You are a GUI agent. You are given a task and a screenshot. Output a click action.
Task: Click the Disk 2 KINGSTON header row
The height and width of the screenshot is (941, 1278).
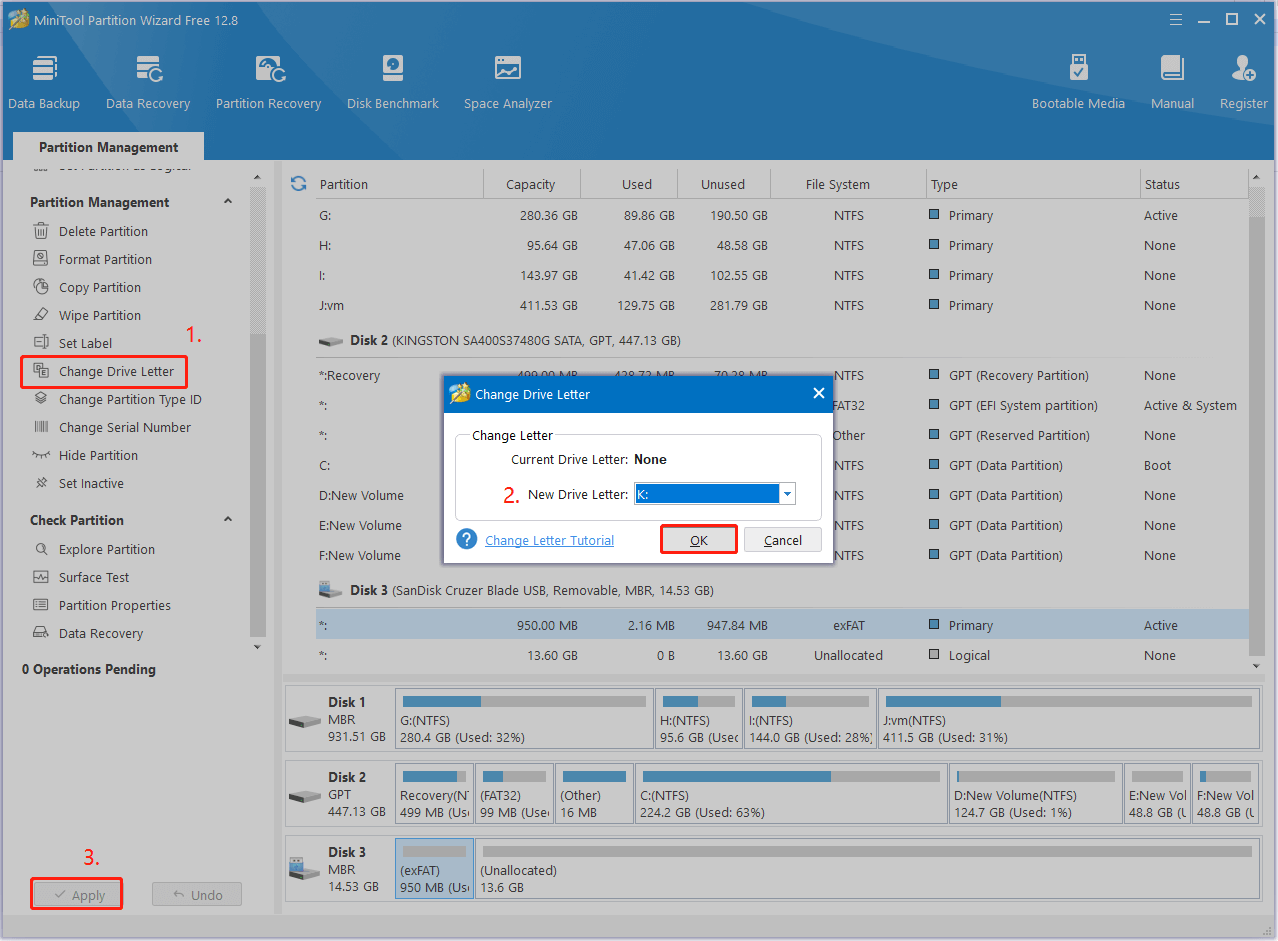point(782,340)
